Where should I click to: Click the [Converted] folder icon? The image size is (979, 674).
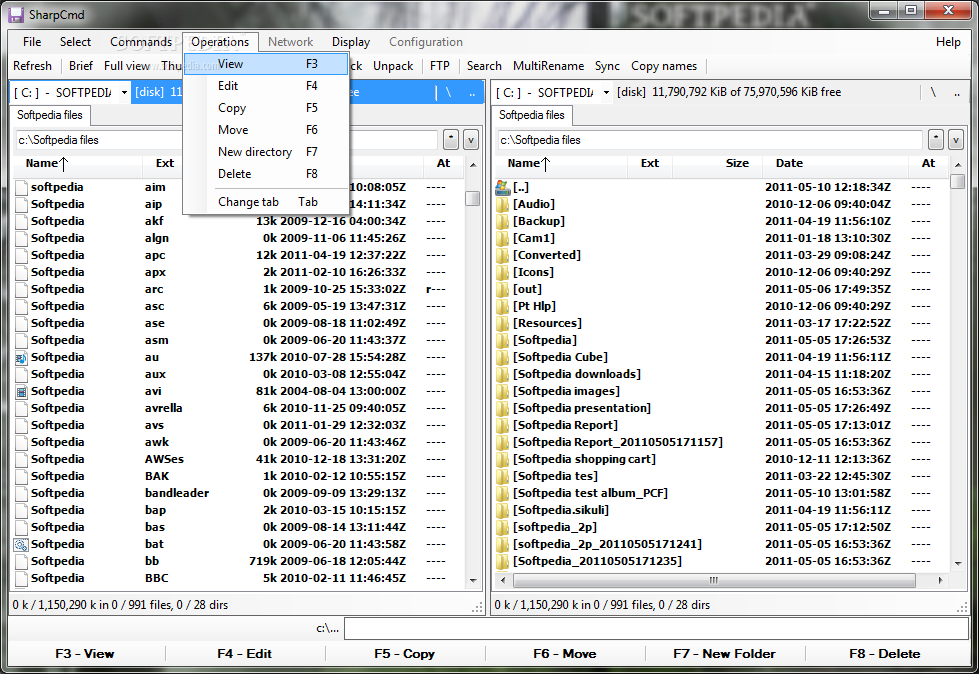(x=503, y=255)
